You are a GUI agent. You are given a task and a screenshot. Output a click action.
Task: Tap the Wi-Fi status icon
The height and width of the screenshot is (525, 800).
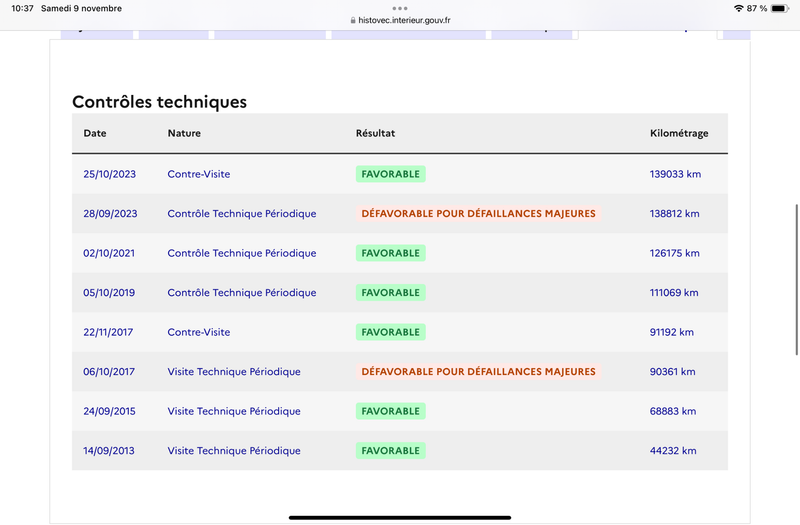pos(738,8)
